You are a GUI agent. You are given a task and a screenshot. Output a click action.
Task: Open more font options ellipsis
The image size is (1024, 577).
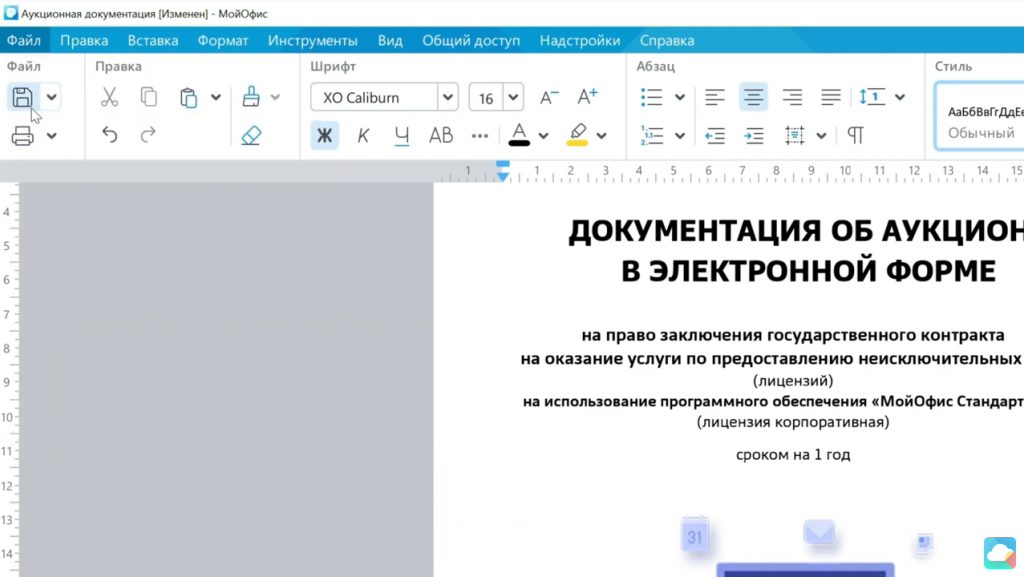click(x=480, y=136)
